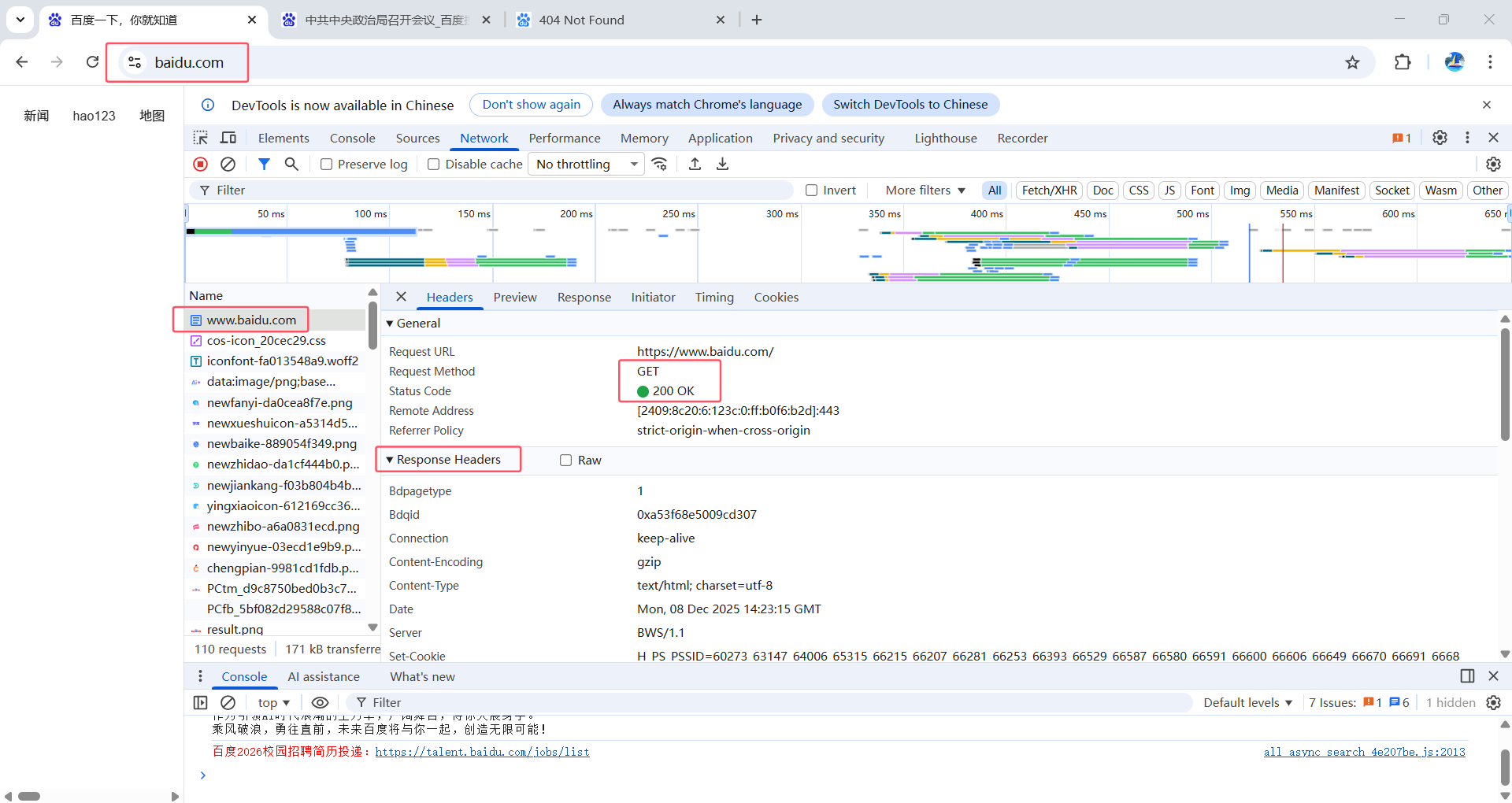Click the hao123 link on page
The width and height of the screenshot is (1512, 803).
tap(94, 116)
